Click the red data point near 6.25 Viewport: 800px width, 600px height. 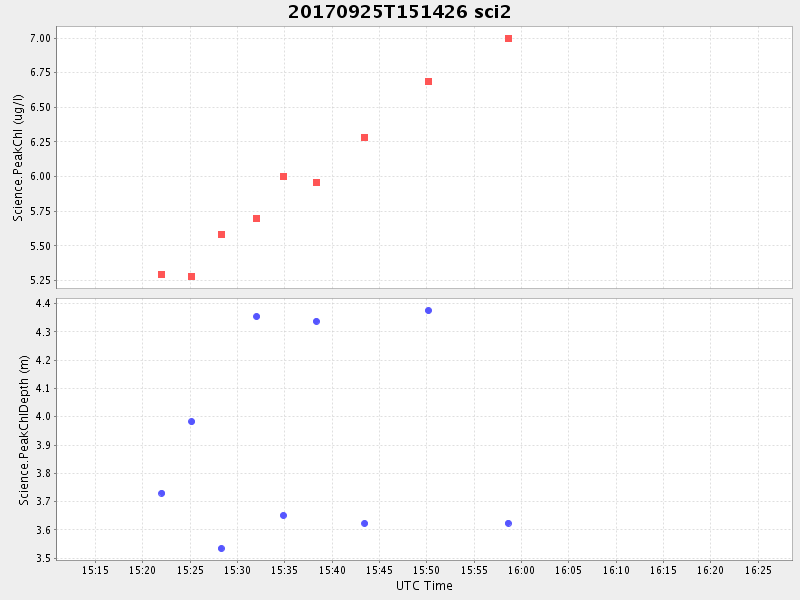[364, 138]
